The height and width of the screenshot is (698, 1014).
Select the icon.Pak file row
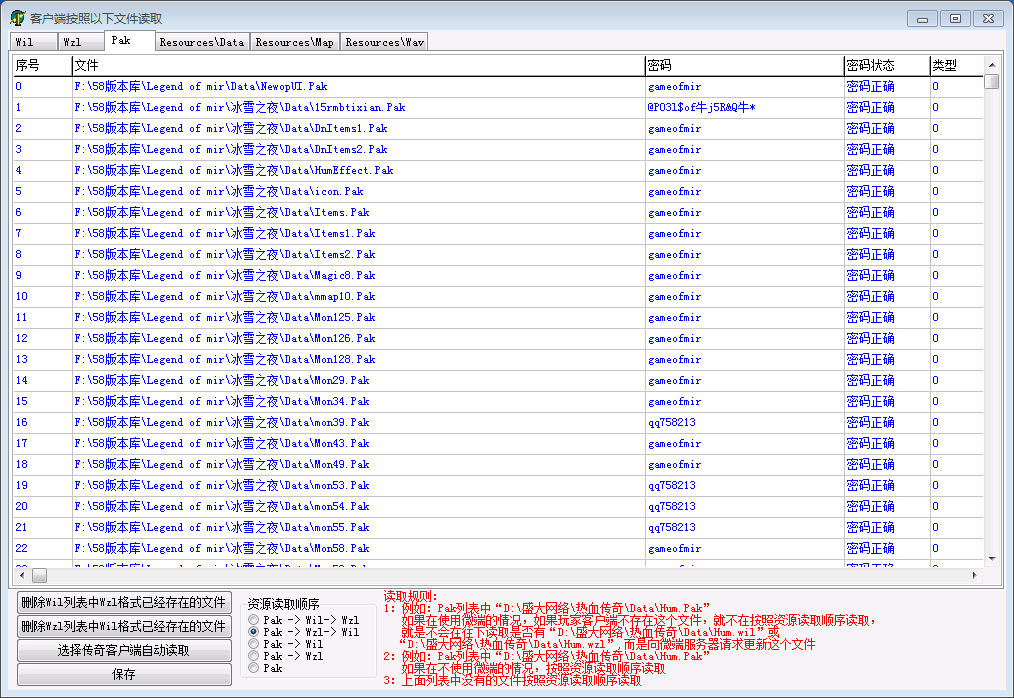(x=498, y=191)
